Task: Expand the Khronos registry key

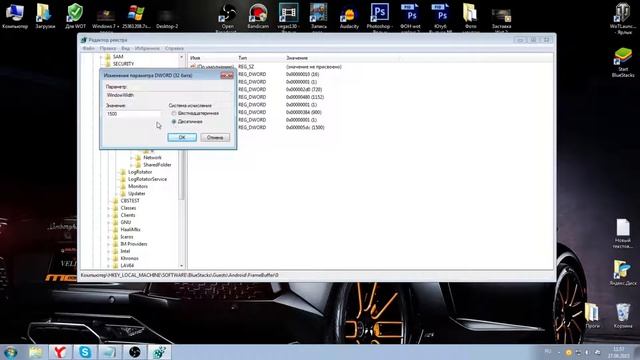Action: pos(109,258)
